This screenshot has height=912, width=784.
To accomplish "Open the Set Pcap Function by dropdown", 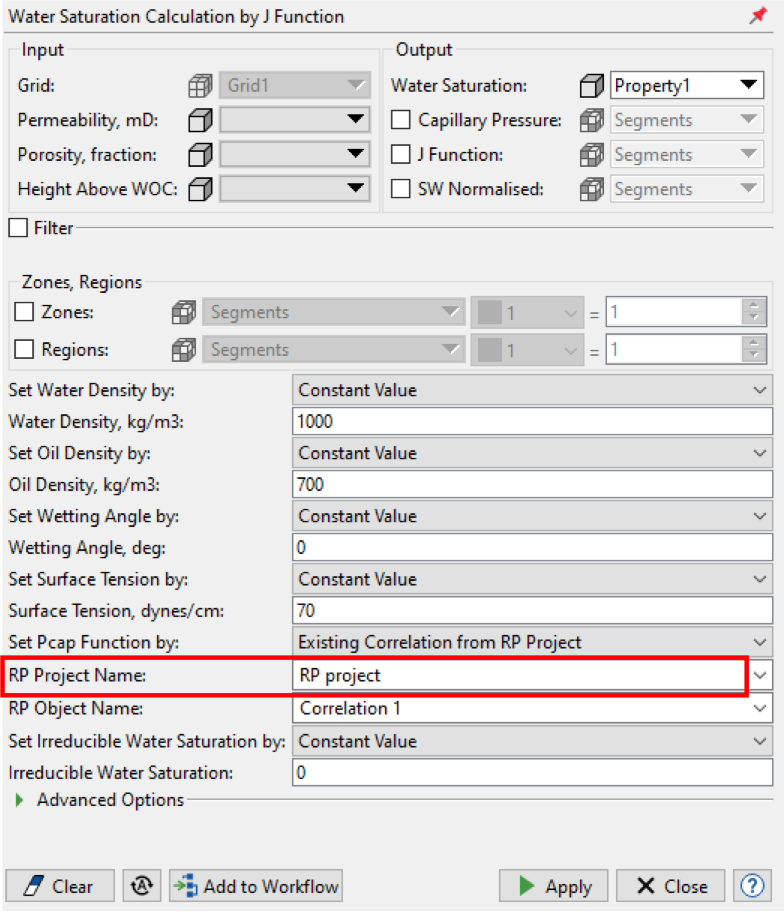I will click(x=533, y=642).
